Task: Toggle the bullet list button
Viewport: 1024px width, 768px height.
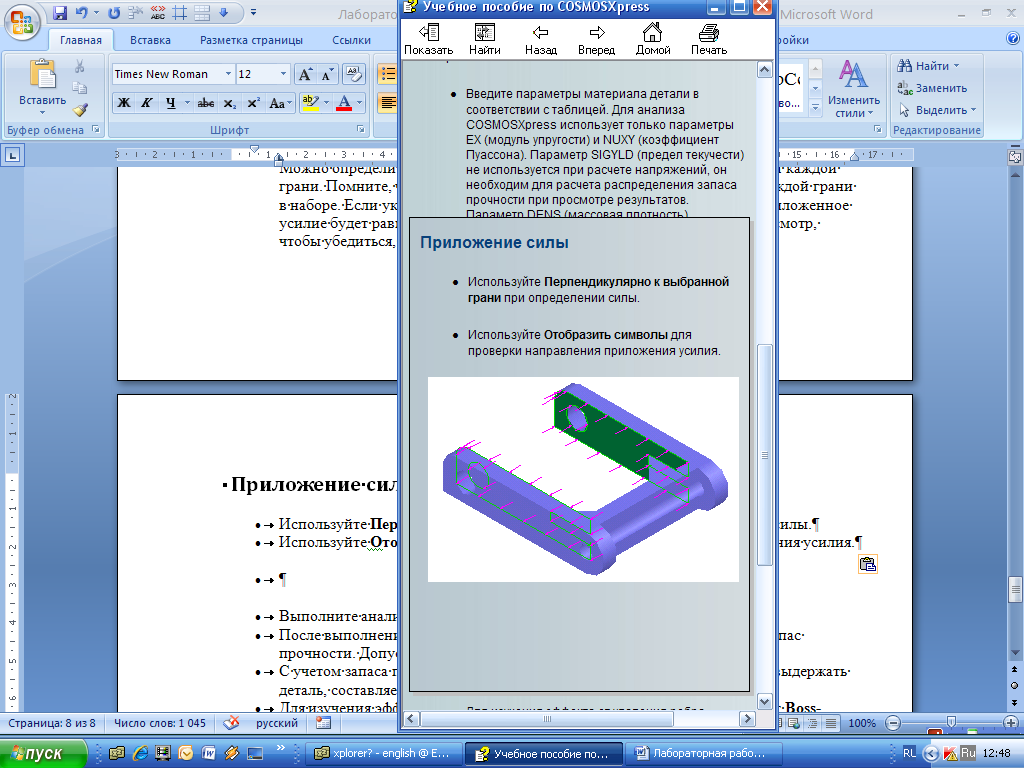Action: pyautogui.click(x=388, y=74)
